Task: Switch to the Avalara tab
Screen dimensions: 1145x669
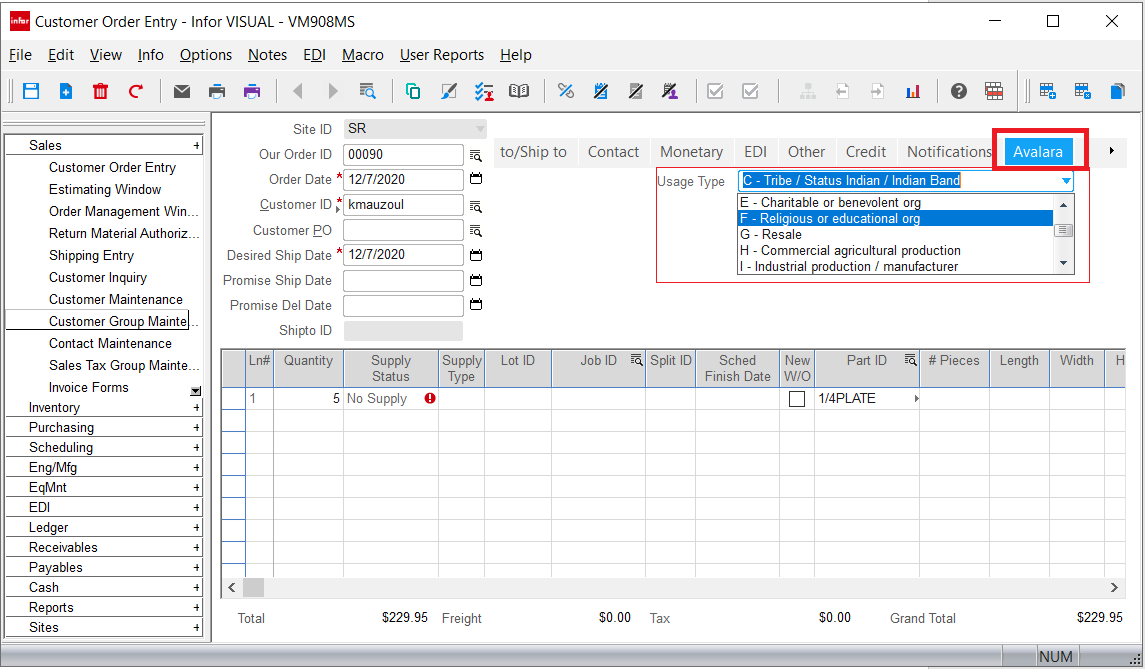Action: pos(1038,152)
